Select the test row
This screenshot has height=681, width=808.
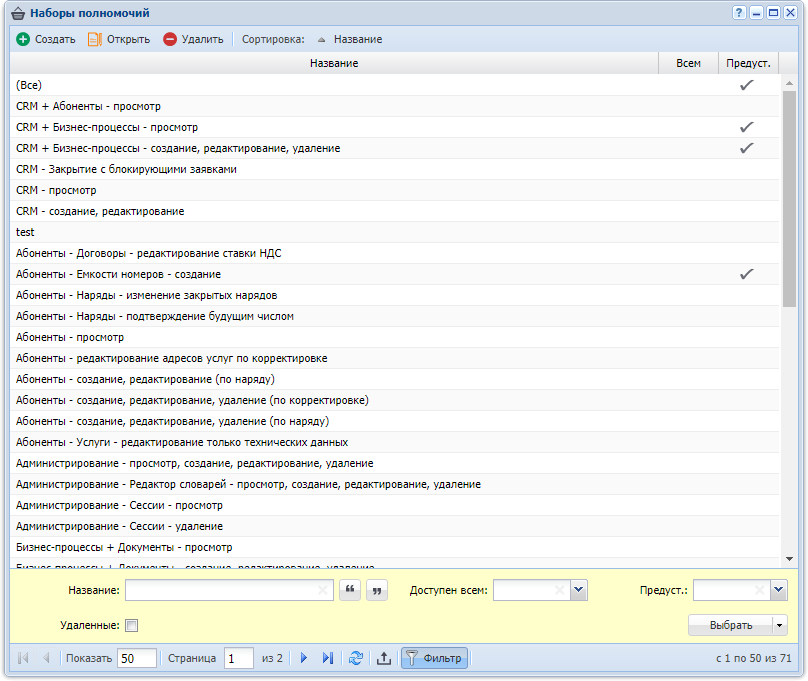394,232
